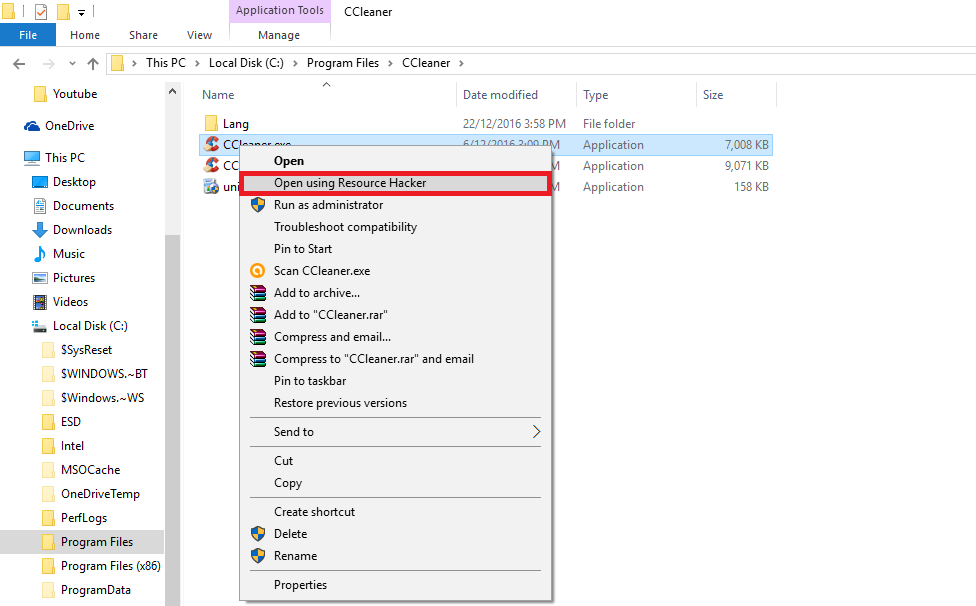Select Troubleshoot compatibility option
976x606 pixels.
[x=395, y=227]
